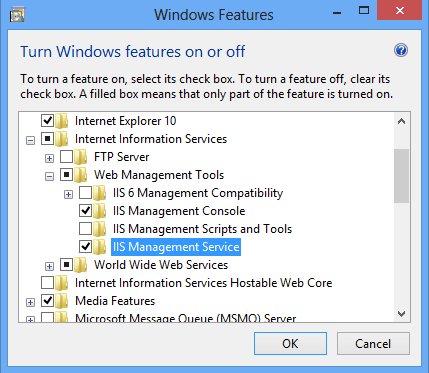
Task: Click the scrollbar down arrow
Action: (401, 313)
